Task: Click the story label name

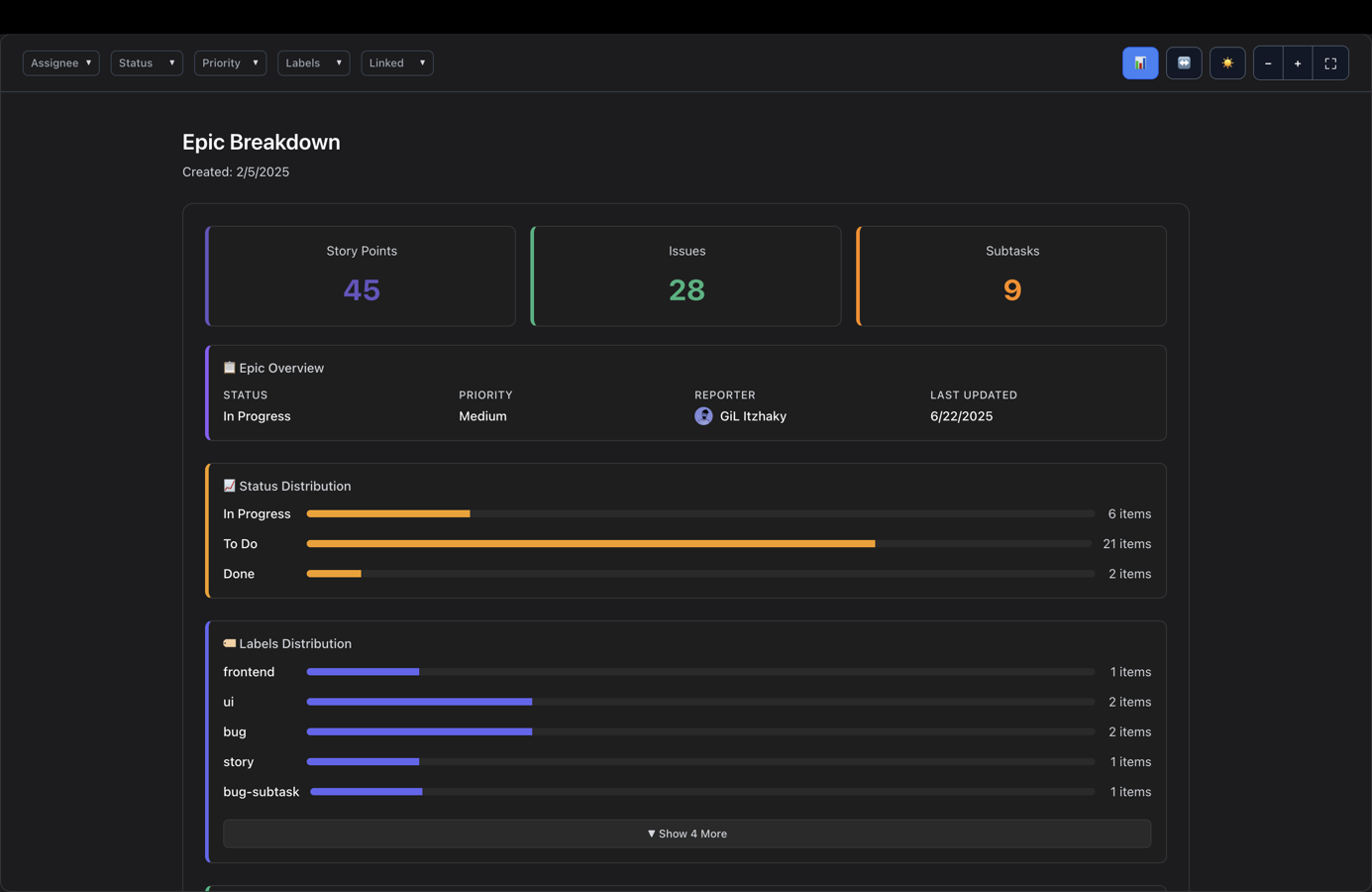Action: click(239, 762)
